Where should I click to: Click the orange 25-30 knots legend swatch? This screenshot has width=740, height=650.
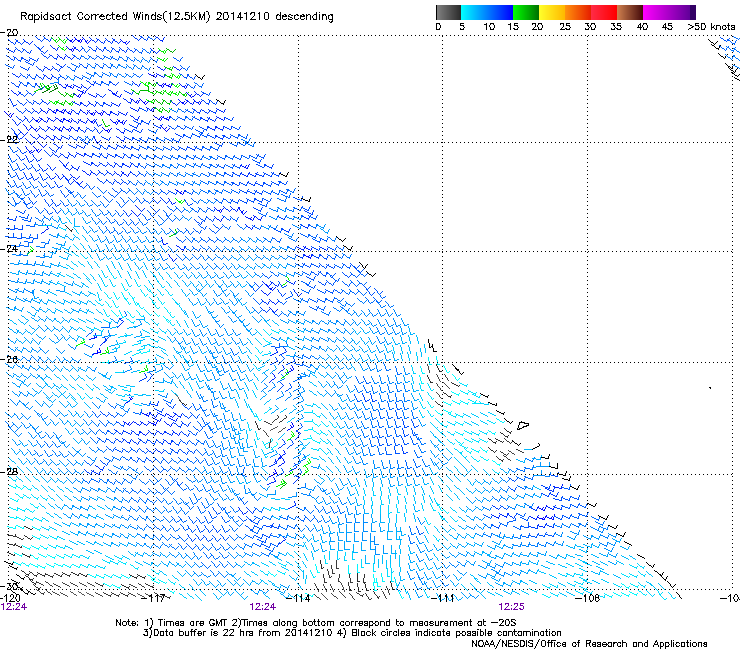tap(578, 12)
